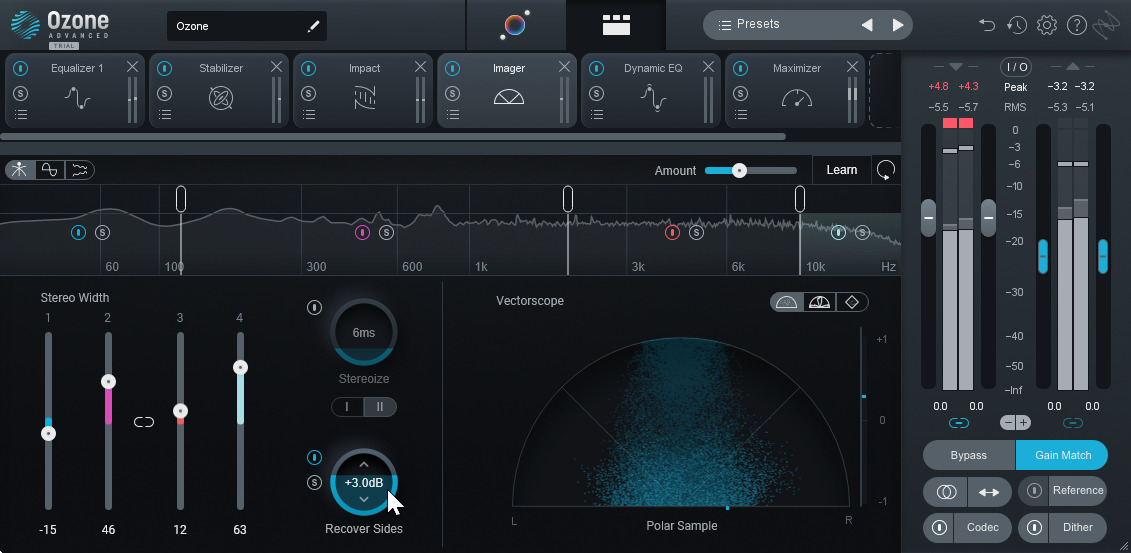Screen dimensions: 1131x553
Task: Show the Polar Level vectorscope
Action: click(x=819, y=302)
